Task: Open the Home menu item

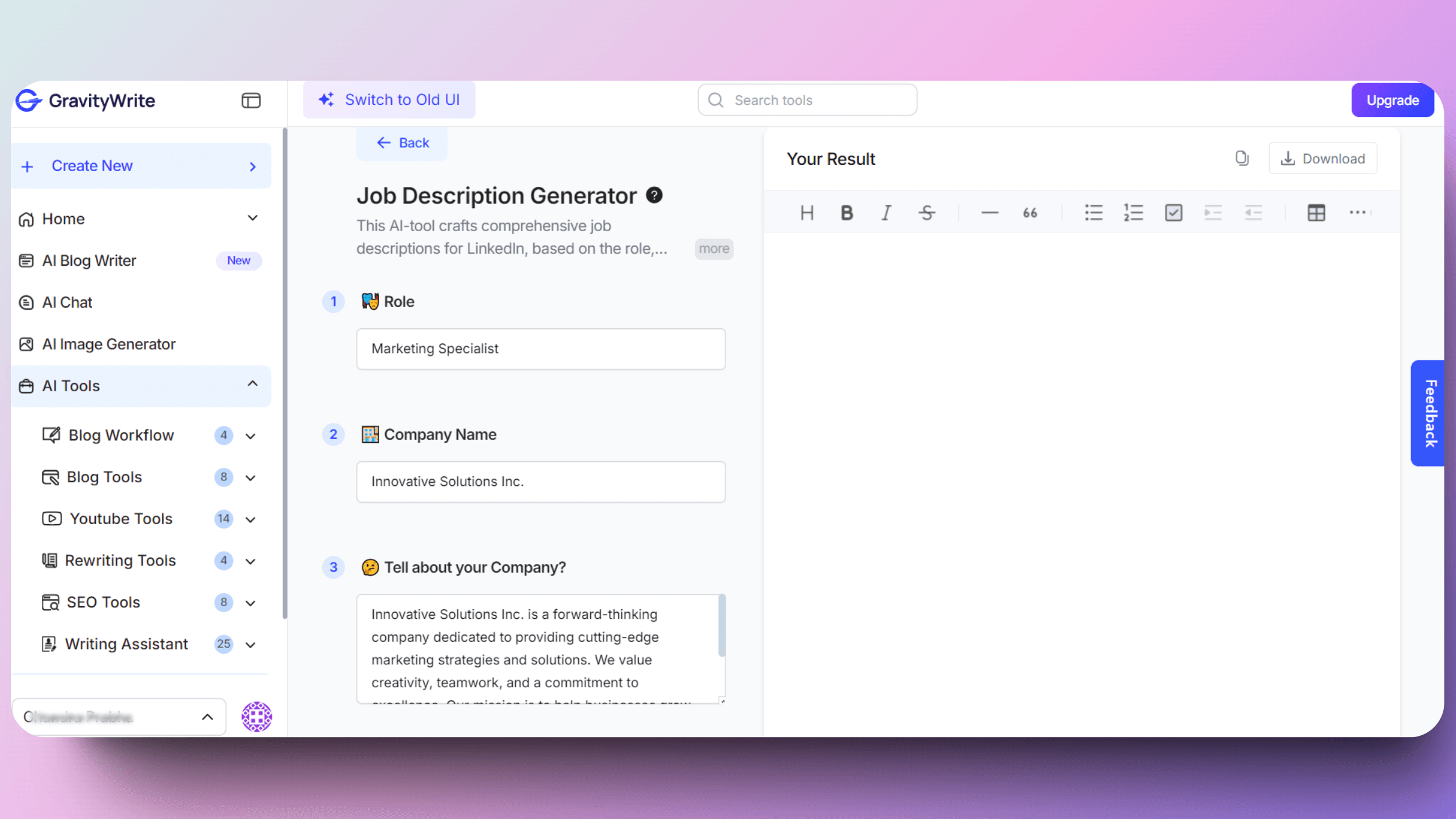Action: click(141, 218)
